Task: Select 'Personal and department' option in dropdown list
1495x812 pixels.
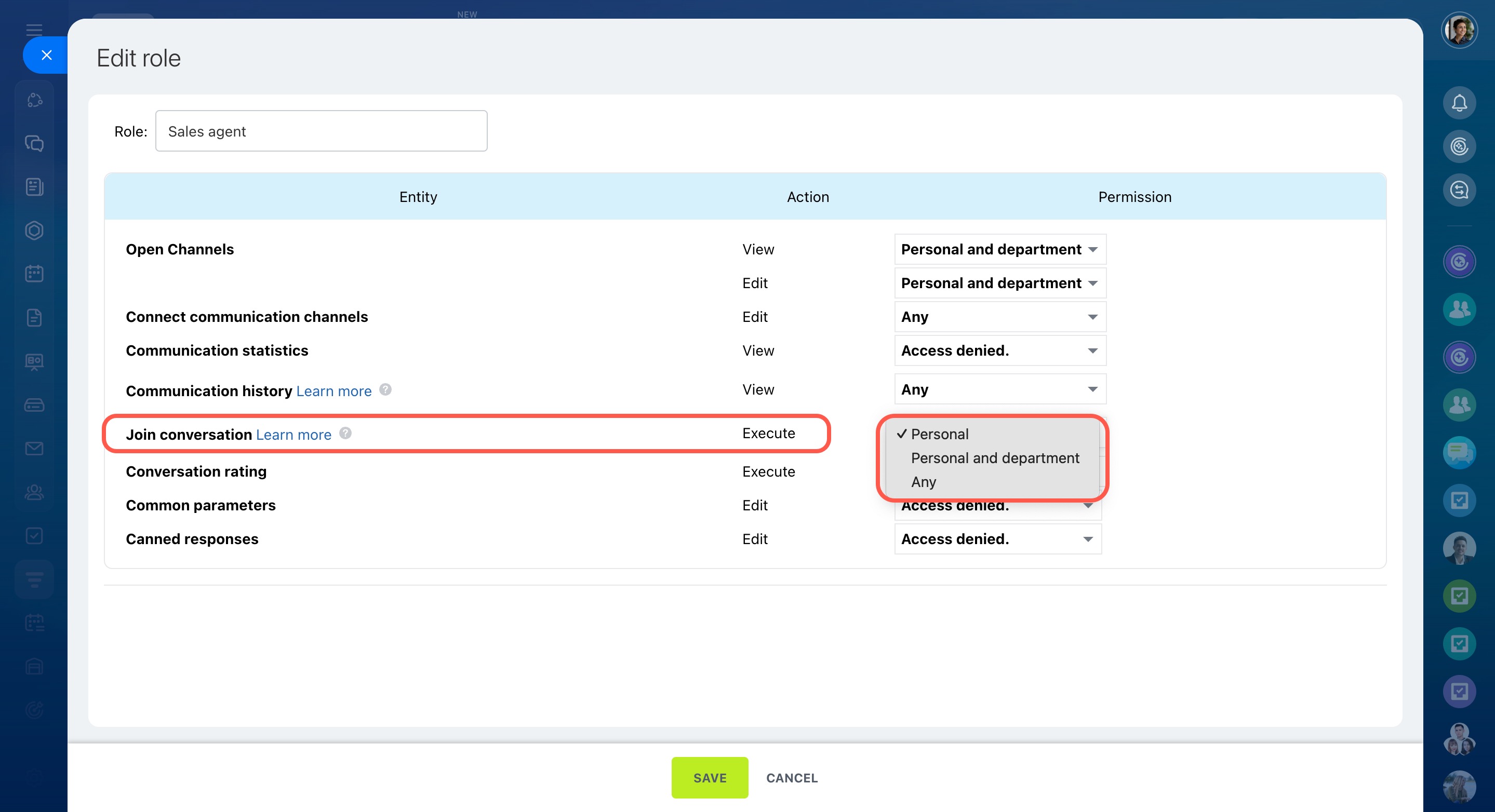Action: click(x=995, y=458)
